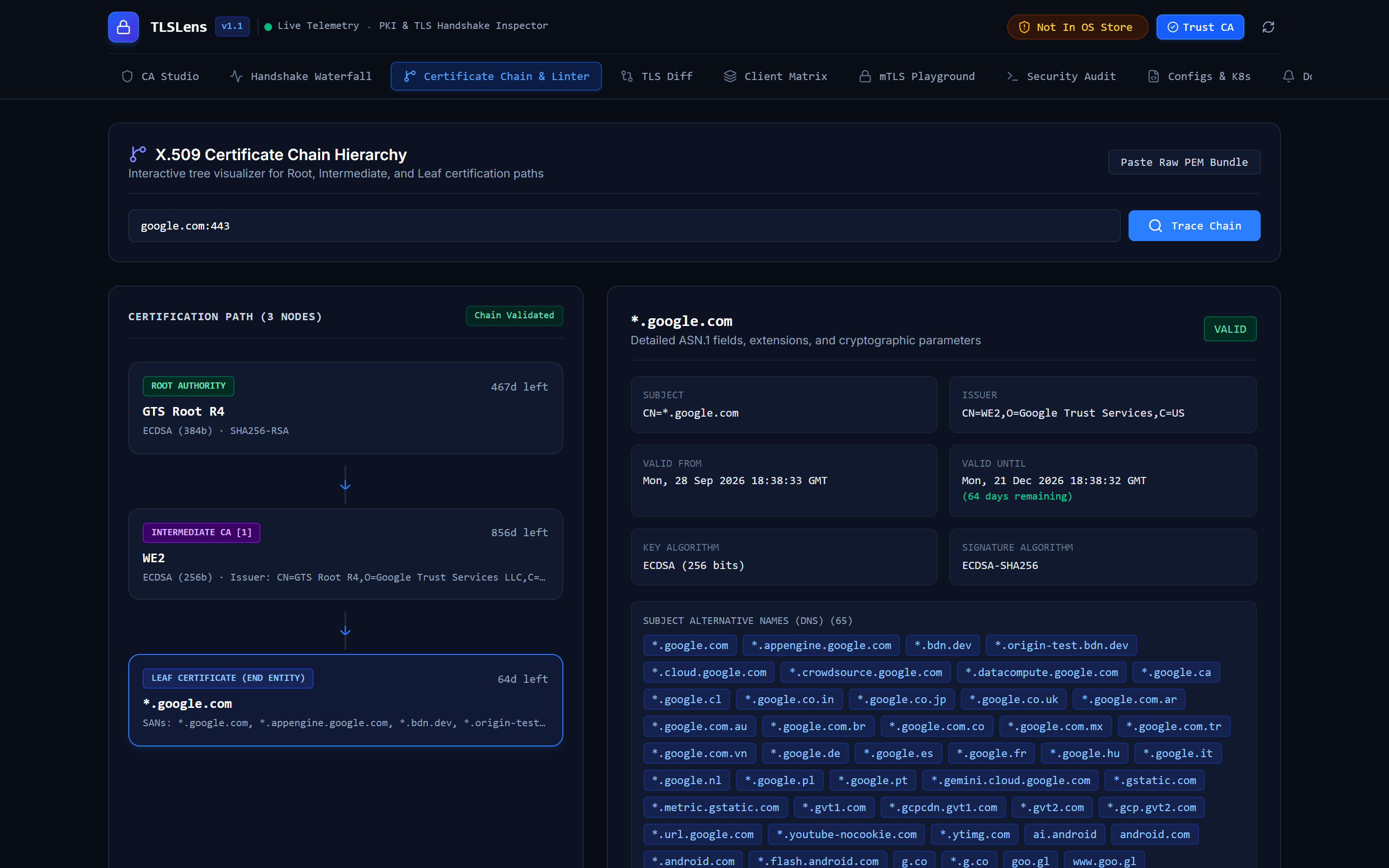The width and height of the screenshot is (1389, 868).
Task: Click the *.youtube-nocookie.com SAN chip
Action: coord(846,834)
